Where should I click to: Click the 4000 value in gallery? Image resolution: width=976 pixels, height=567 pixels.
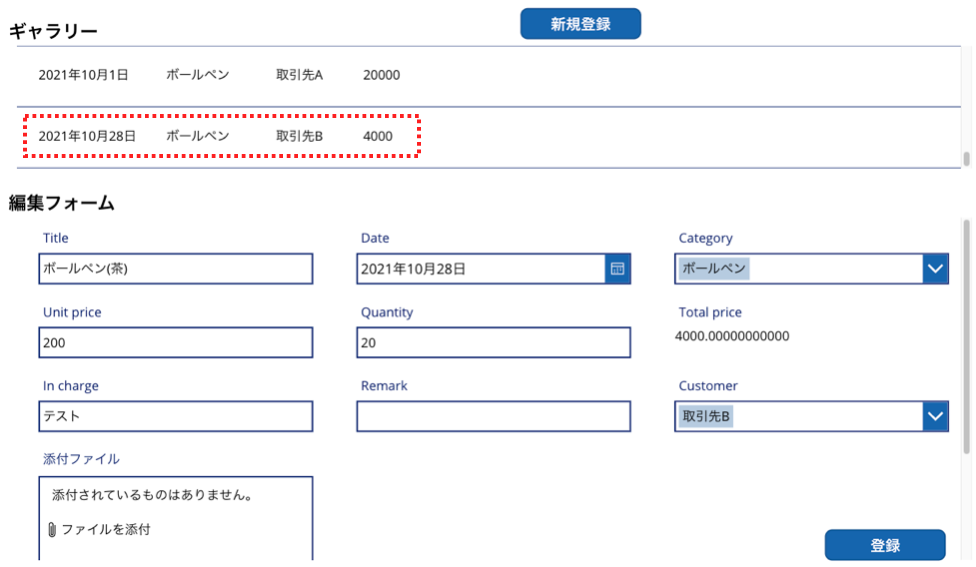pos(378,136)
